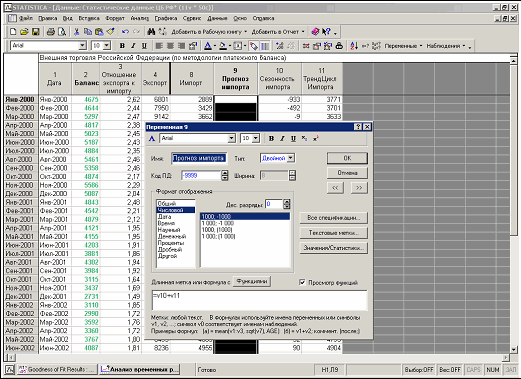Click the Значения/Статистики button
Viewport: 521px width, 379px height.
click(334, 248)
